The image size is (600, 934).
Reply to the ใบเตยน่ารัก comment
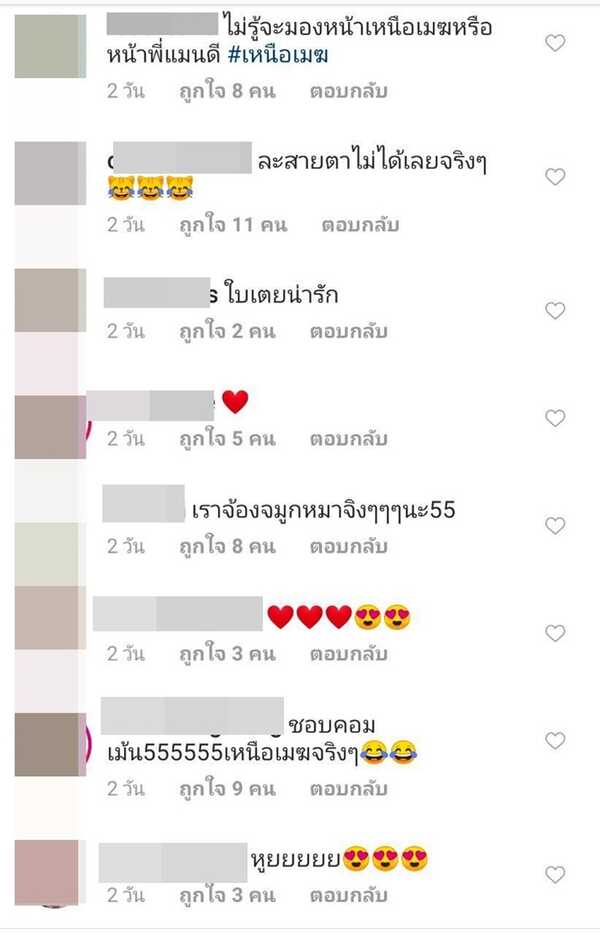349,332
